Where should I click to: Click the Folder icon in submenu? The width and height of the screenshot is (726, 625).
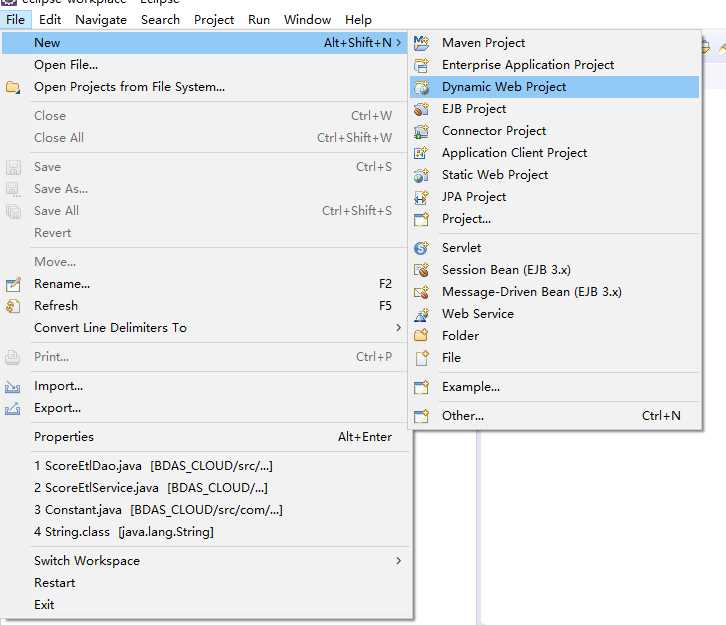click(x=421, y=336)
